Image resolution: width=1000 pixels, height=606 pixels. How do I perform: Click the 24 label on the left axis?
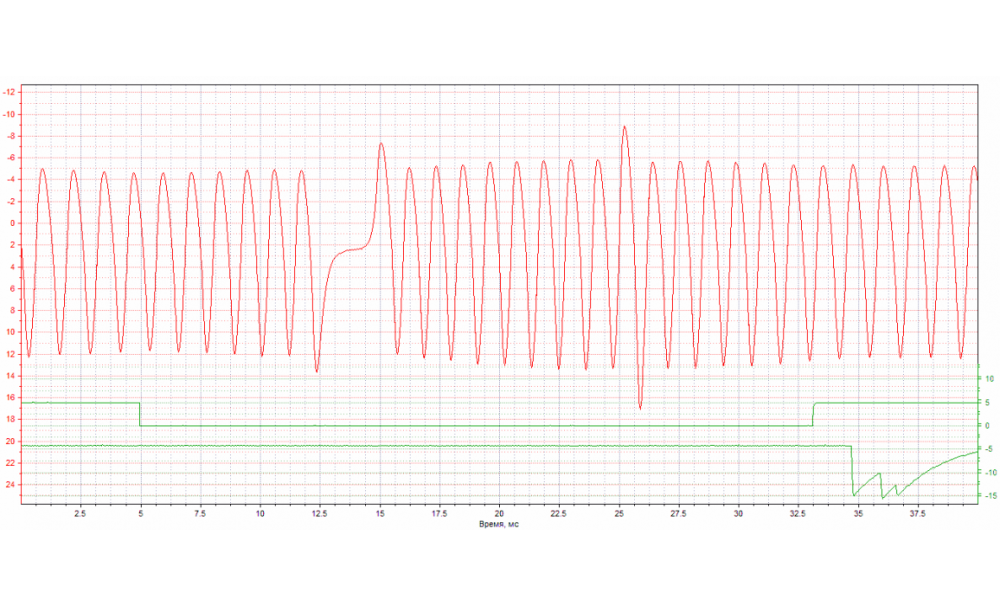pyautogui.click(x=10, y=485)
